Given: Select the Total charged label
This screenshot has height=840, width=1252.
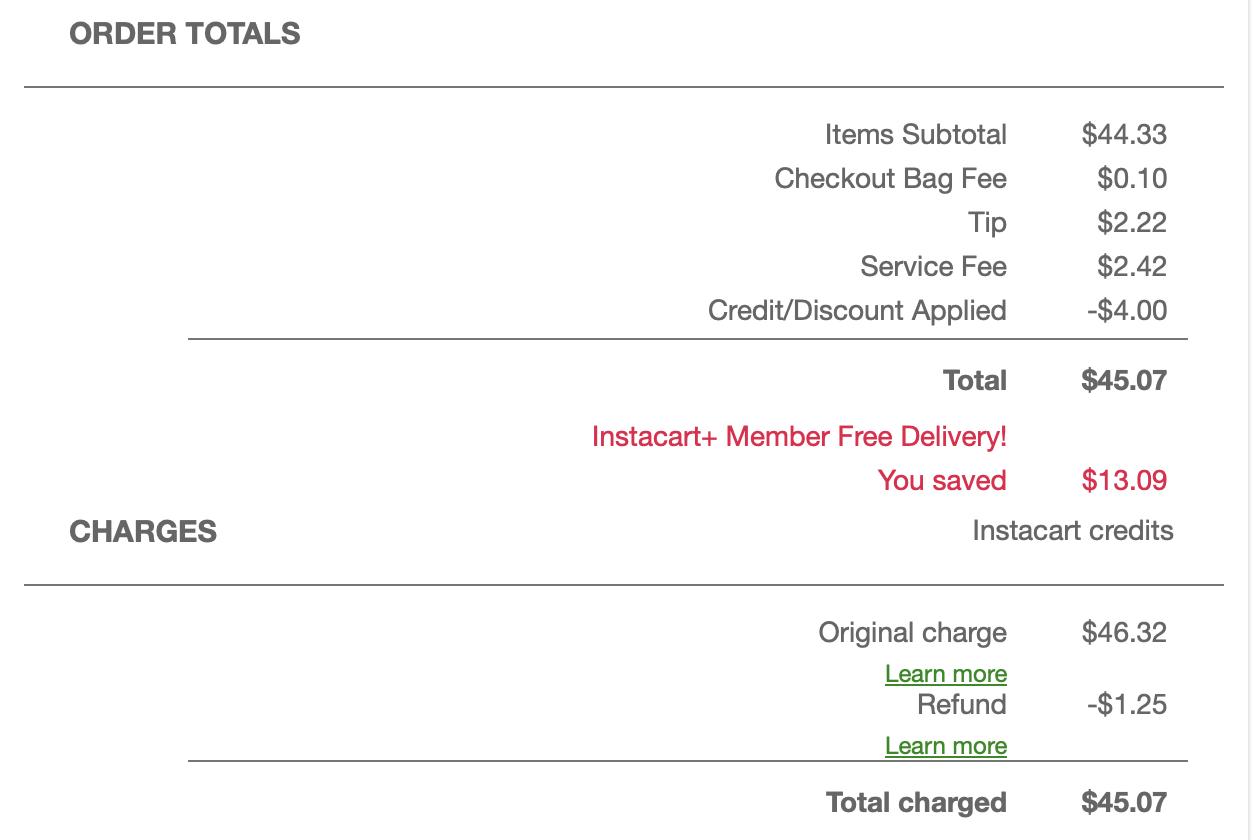Looking at the screenshot, I should 916,802.
